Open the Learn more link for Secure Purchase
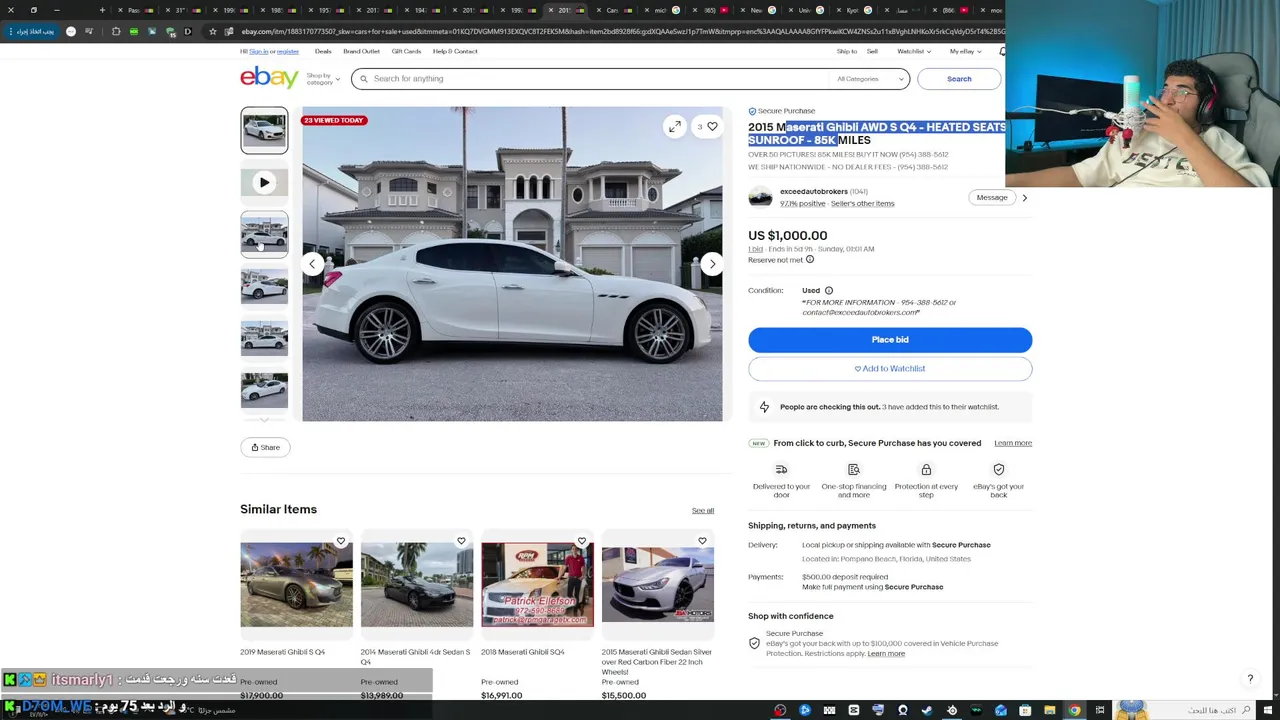Image resolution: width=1280 pixels, height=720 pixels. point(1013,443)
